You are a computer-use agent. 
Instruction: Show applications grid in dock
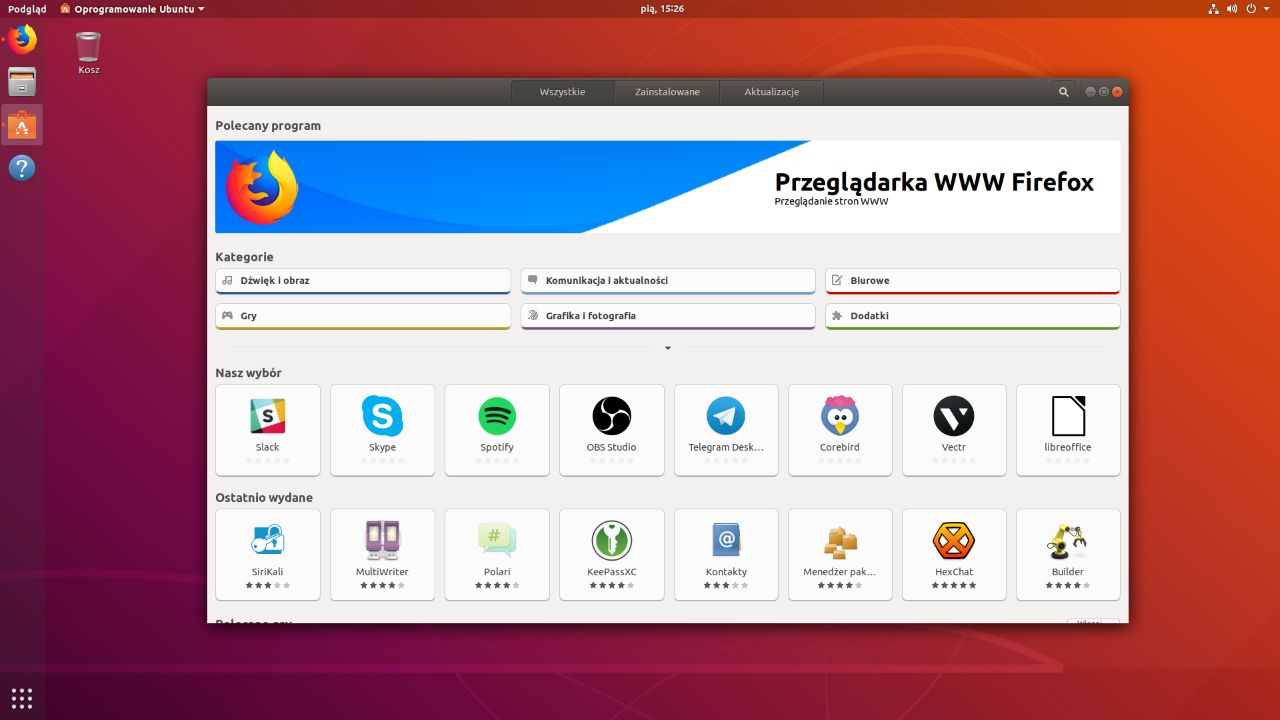22,697
